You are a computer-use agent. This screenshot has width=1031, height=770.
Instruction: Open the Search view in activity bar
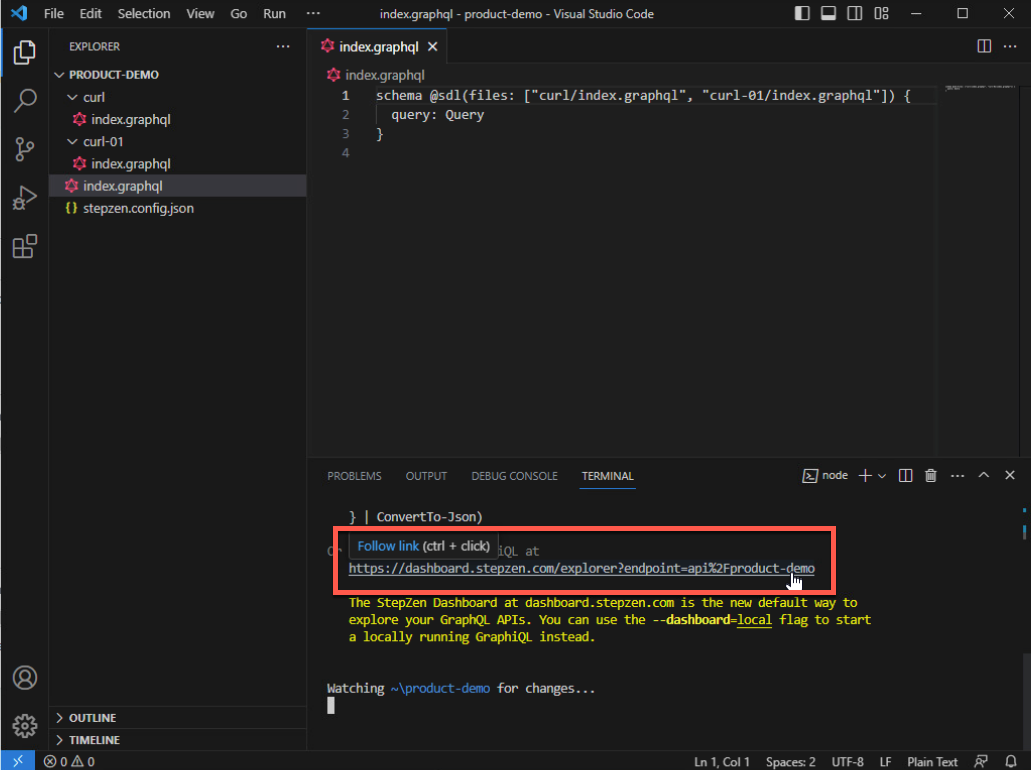(25, 100)
